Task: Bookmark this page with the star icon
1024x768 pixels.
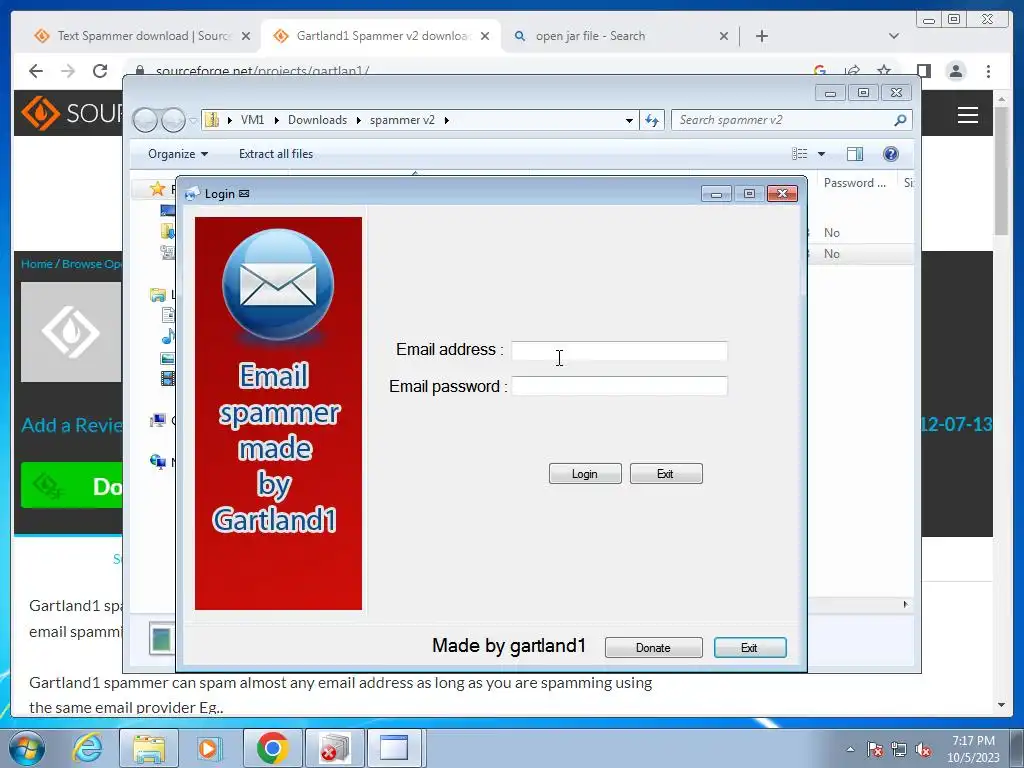Action: click(884, 71)
